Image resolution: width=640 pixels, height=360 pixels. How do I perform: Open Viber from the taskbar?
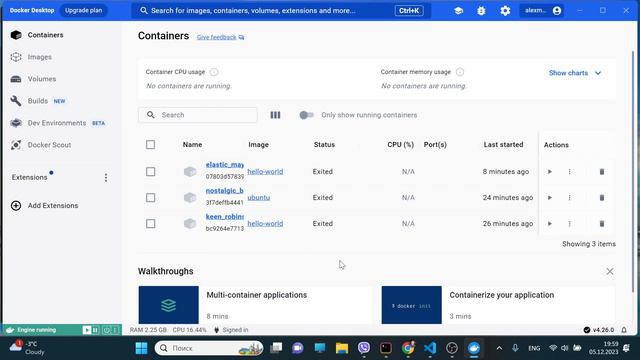click(x=364, y=348)
